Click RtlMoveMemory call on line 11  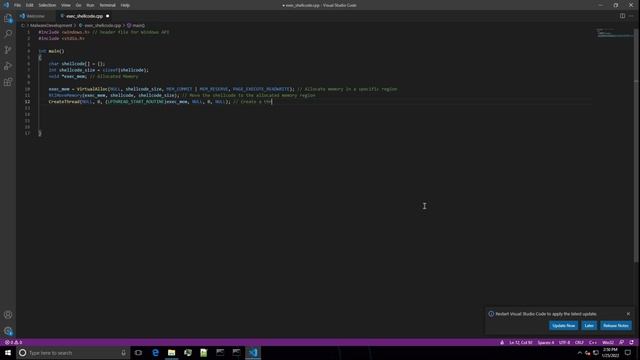click(x=65, y=95)
